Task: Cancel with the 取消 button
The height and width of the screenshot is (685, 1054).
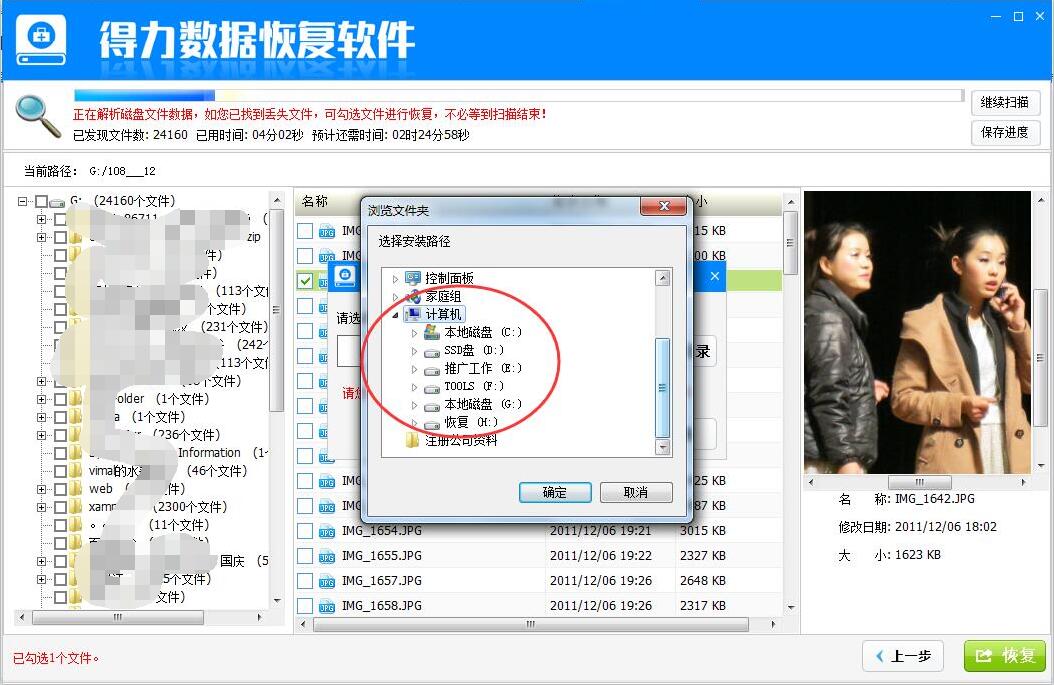Action: tap(636, 493)
